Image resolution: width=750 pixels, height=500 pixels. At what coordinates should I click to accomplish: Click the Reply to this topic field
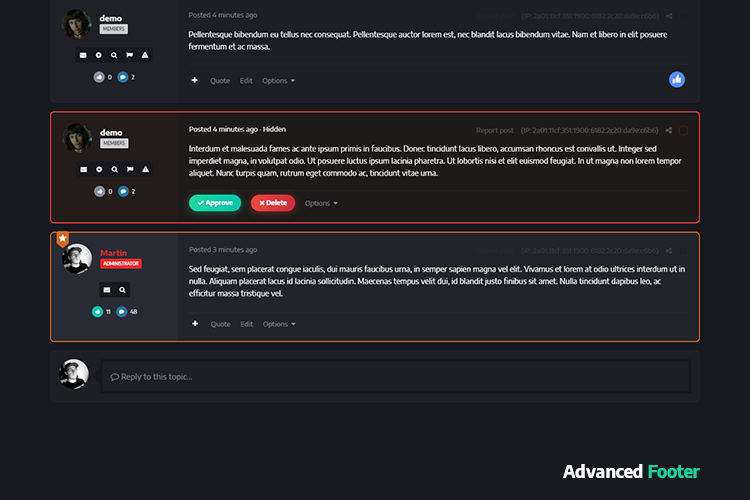coord(396,377)
